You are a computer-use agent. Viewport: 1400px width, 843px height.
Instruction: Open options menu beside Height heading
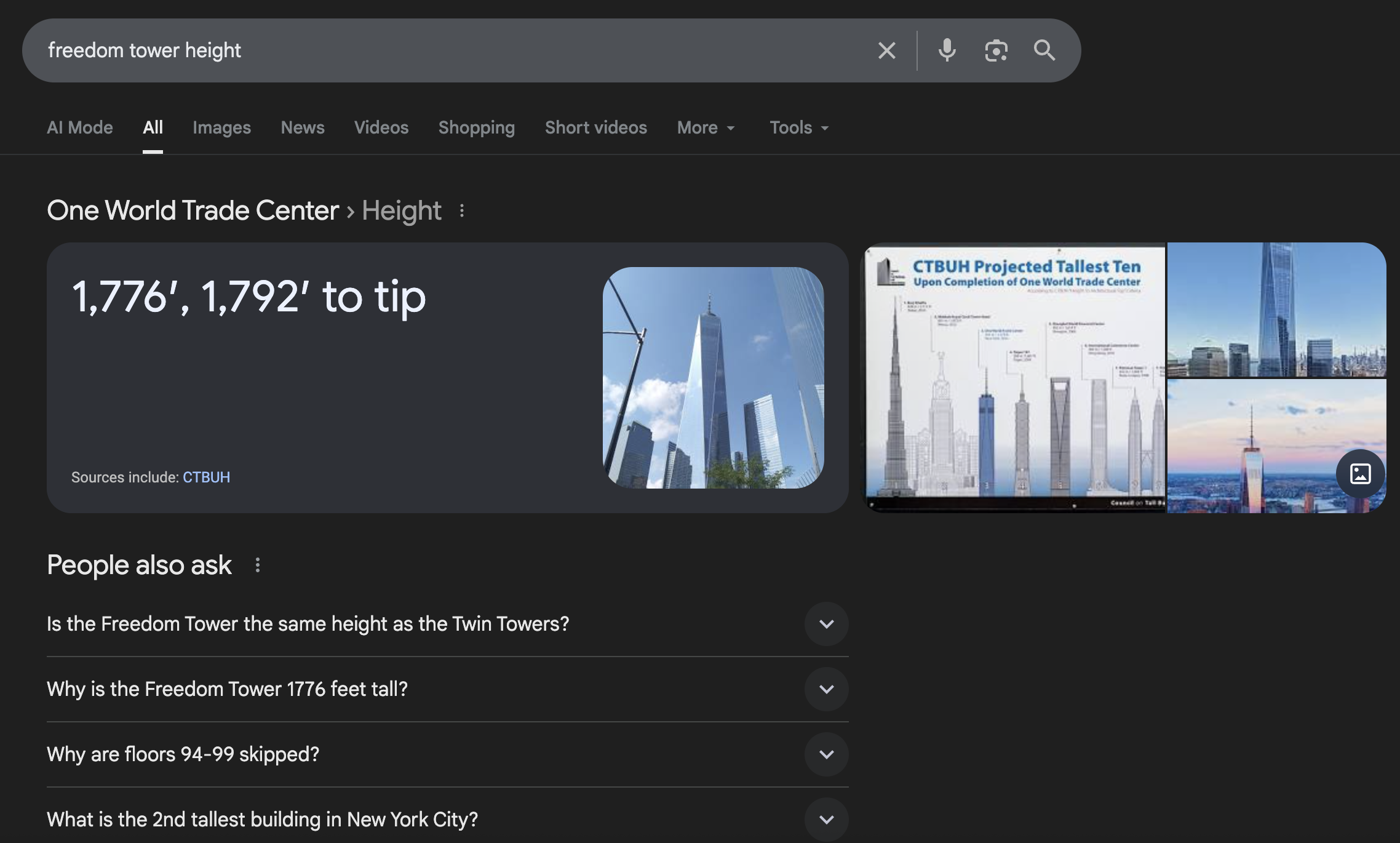tap(462, 211)
